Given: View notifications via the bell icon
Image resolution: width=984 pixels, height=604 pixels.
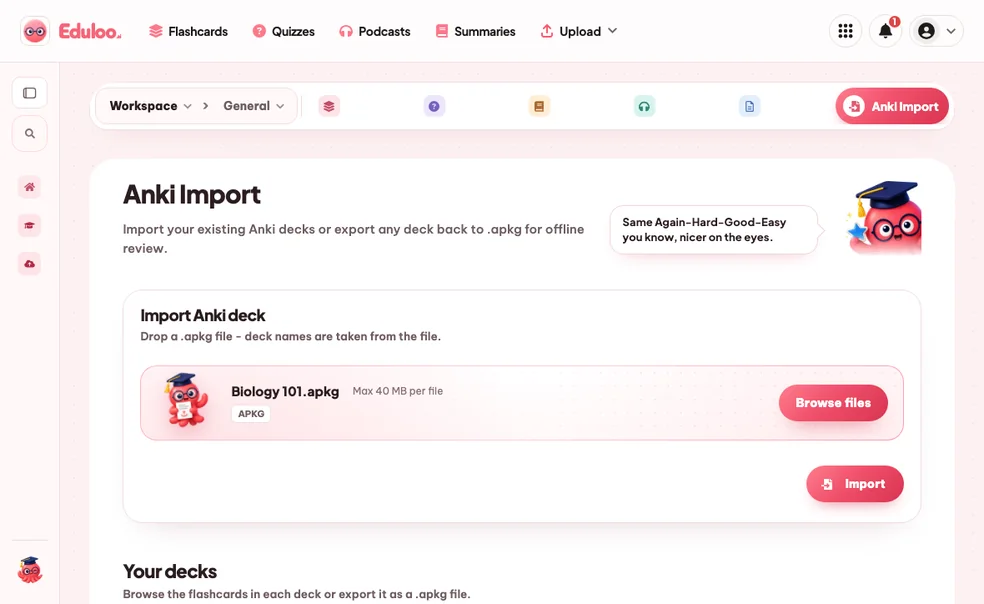Looking at the screenshot, I should click(885, 31).
